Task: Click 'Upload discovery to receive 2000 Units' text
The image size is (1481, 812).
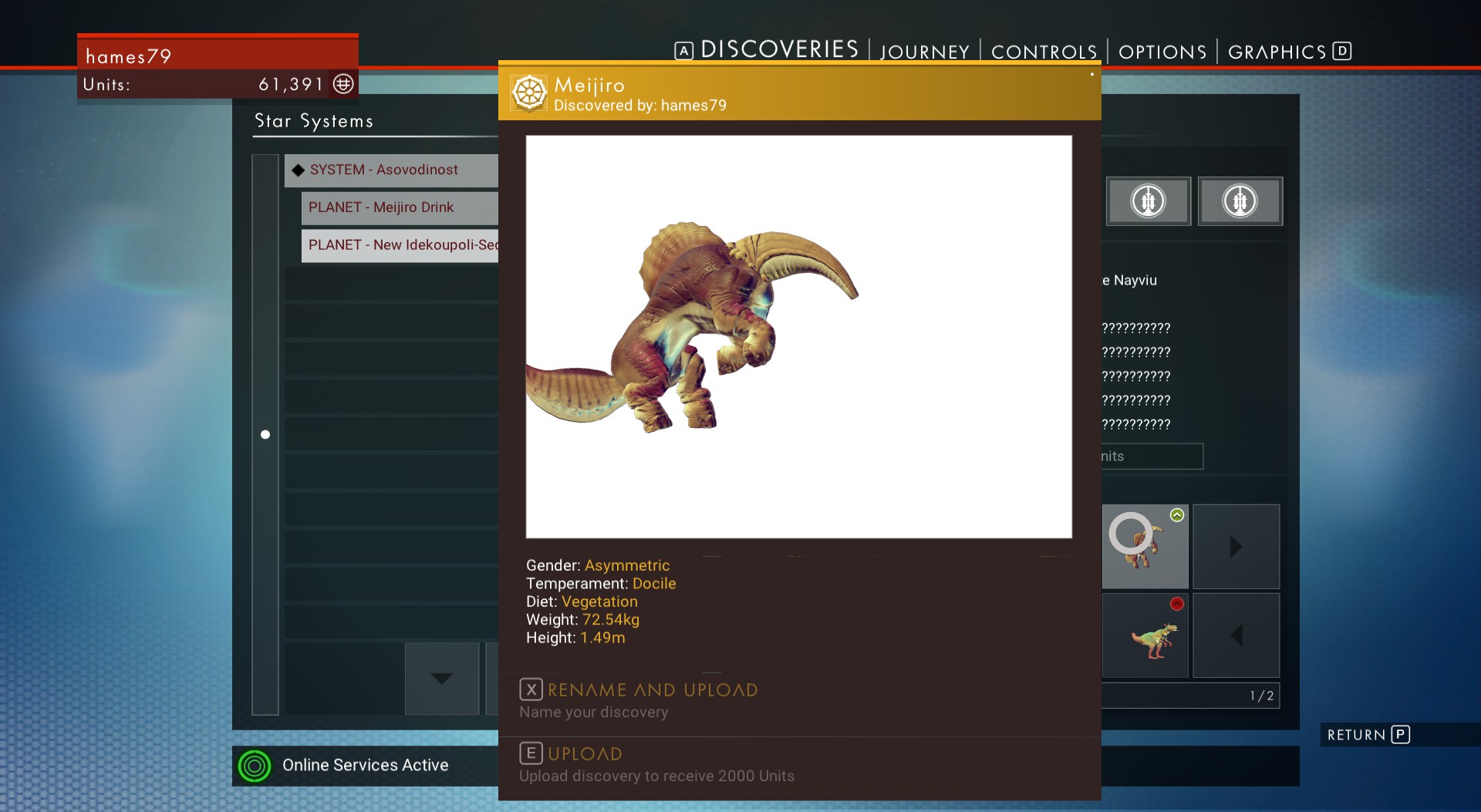Action: pyautogui.click(x=656, y=776)
